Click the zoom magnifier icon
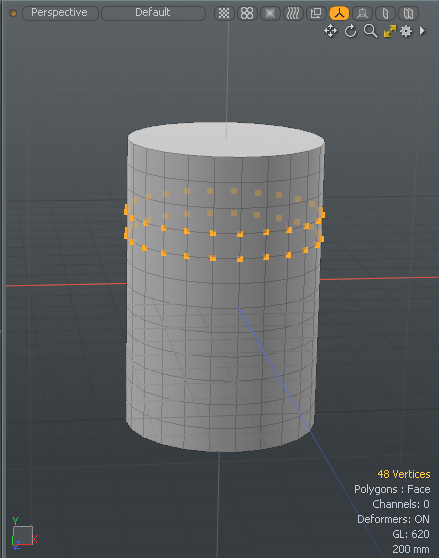The height and width of the screenshot is (558, 439). click(x=370, y=31)
